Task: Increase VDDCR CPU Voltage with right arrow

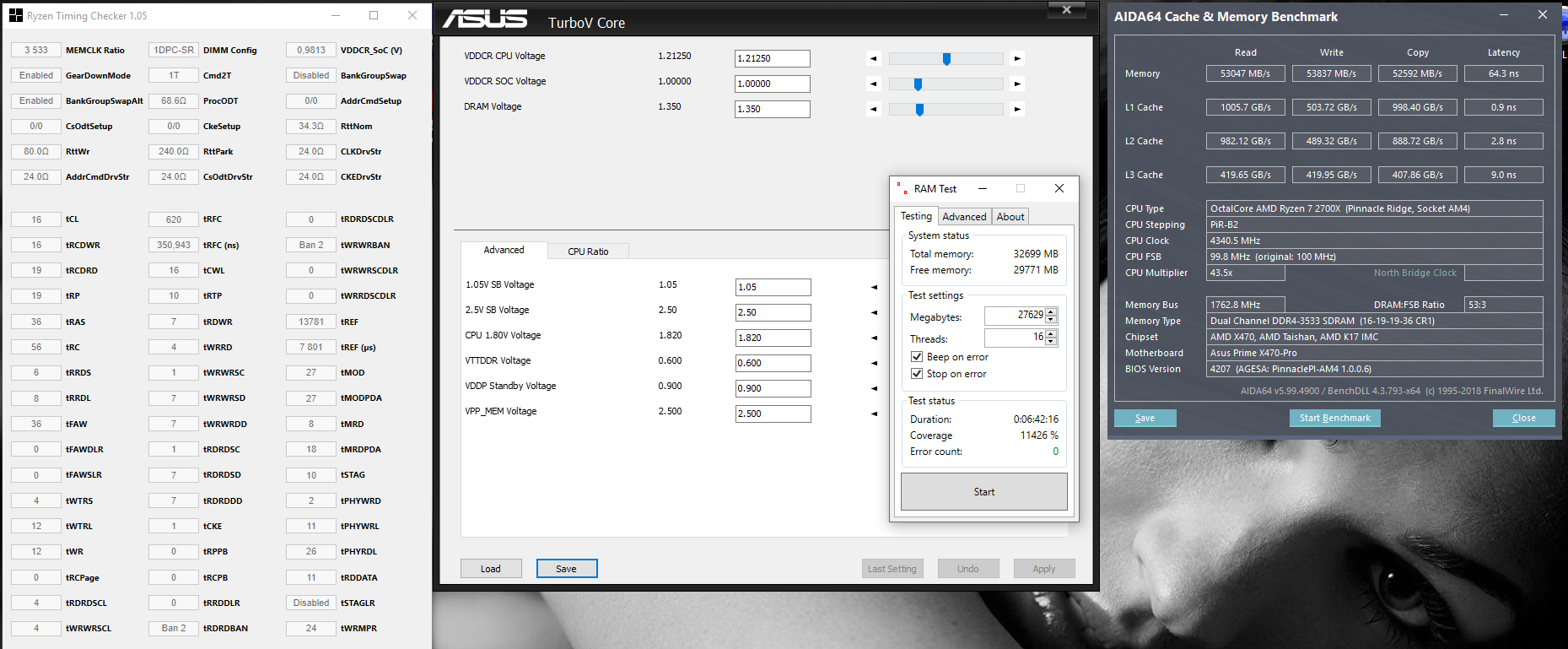Action: coord(1017,59)
